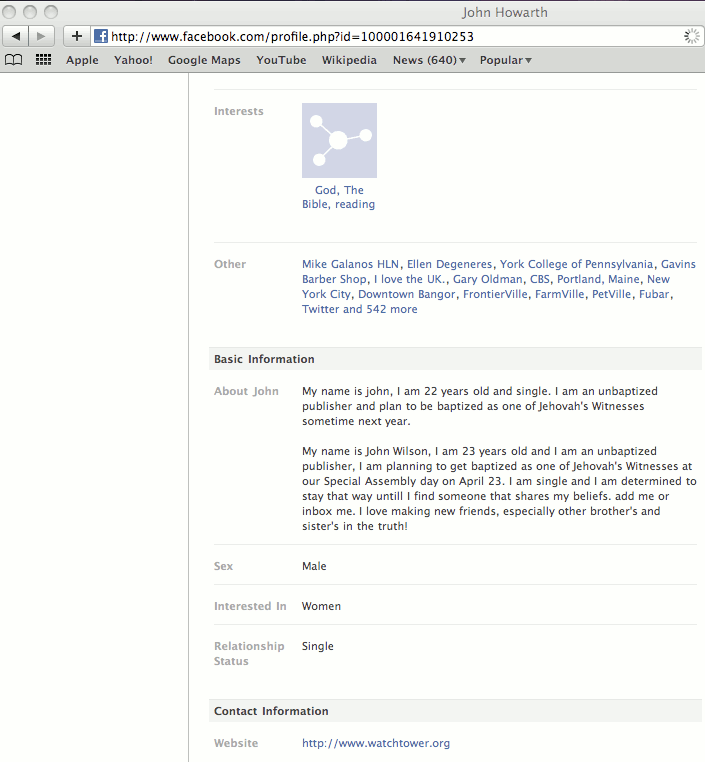Open the bookmarks book icon
705x762 pixels.
click(14, 60)
